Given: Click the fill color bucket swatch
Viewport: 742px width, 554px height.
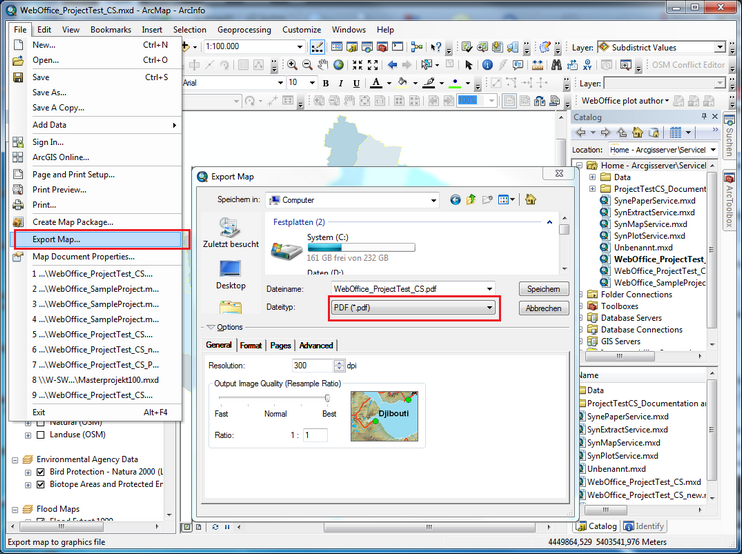Looking at the screenshot, I should coord(403,83).
